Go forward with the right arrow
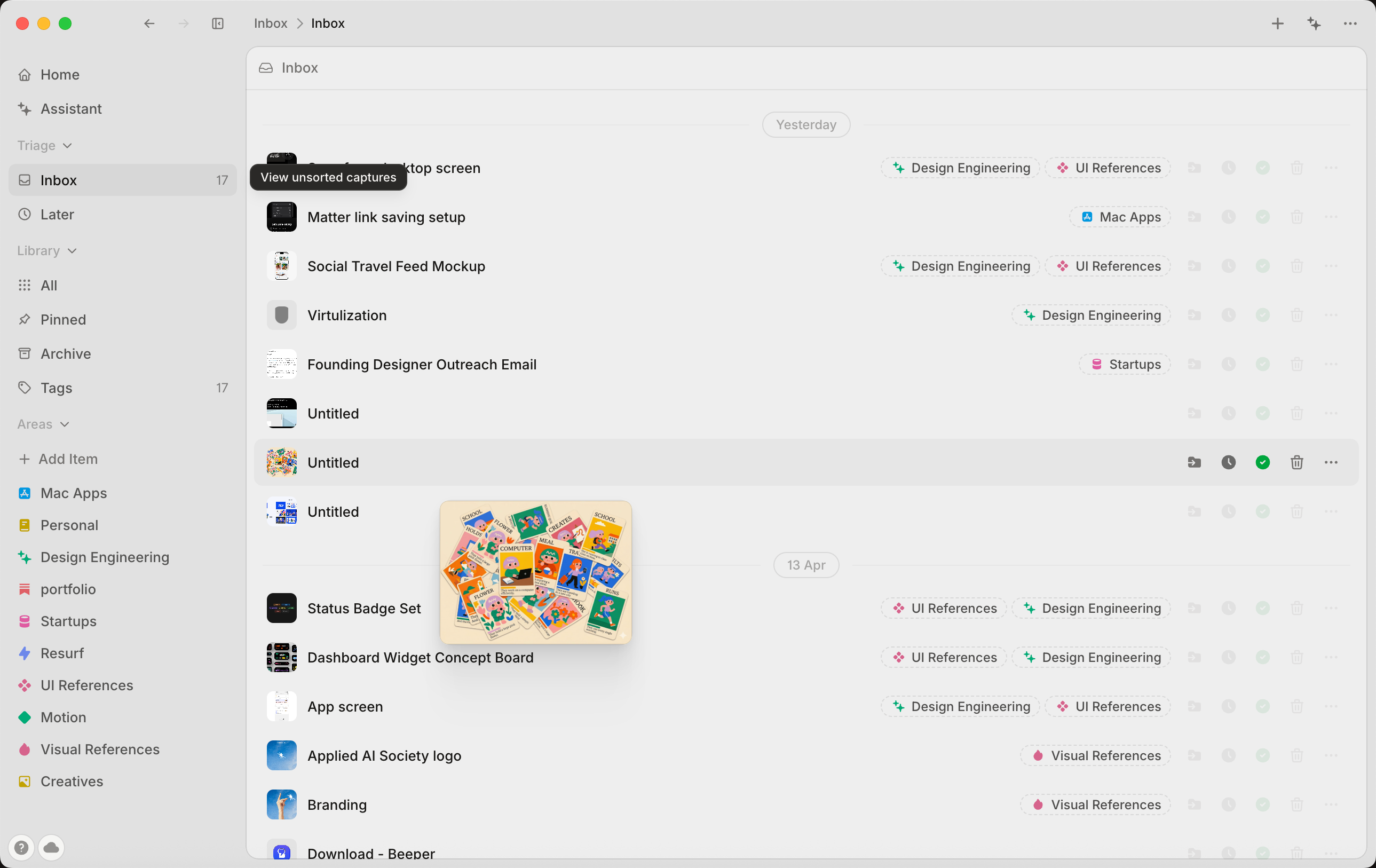 point(184,23)
